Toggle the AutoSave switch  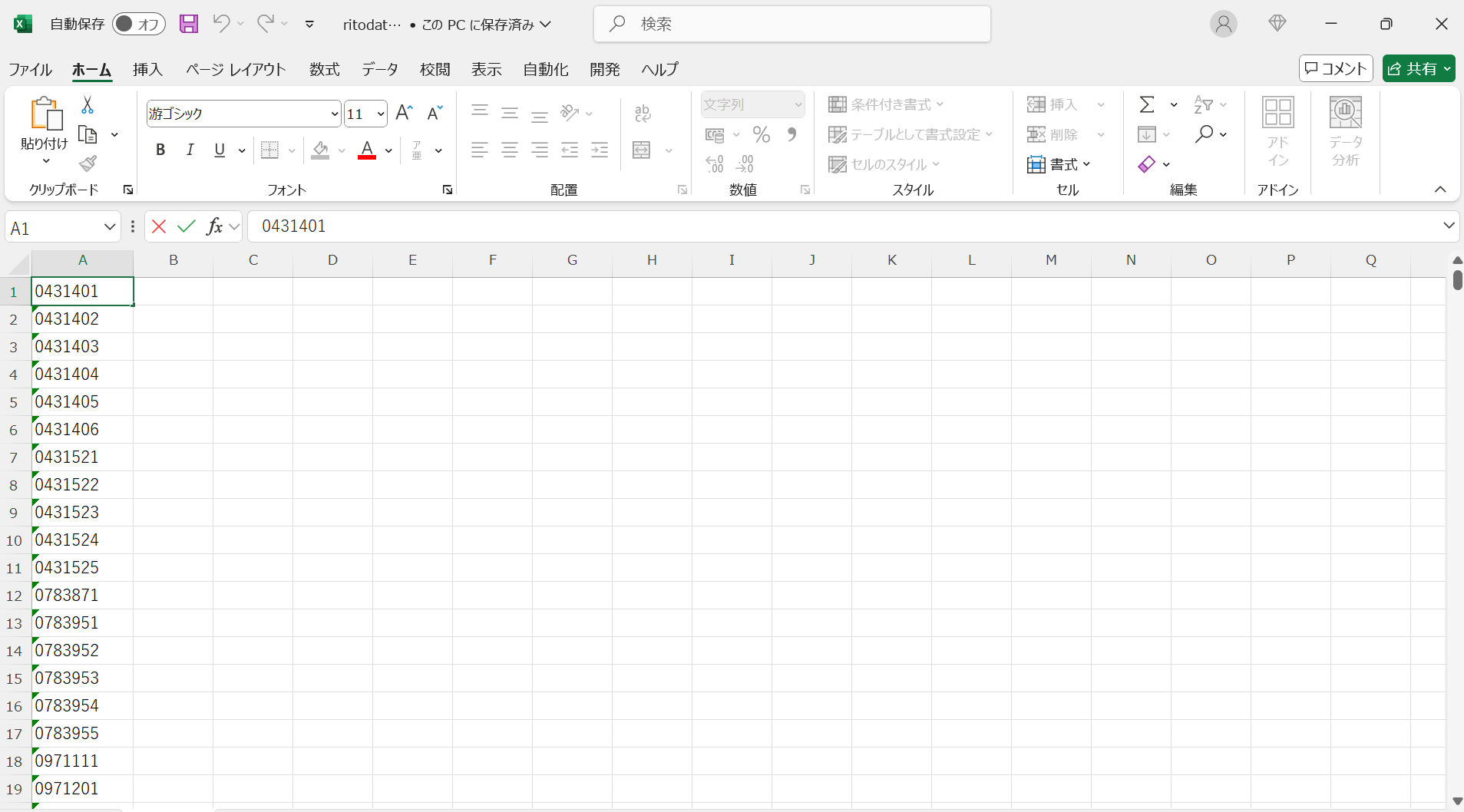click(x=138, y=24)
